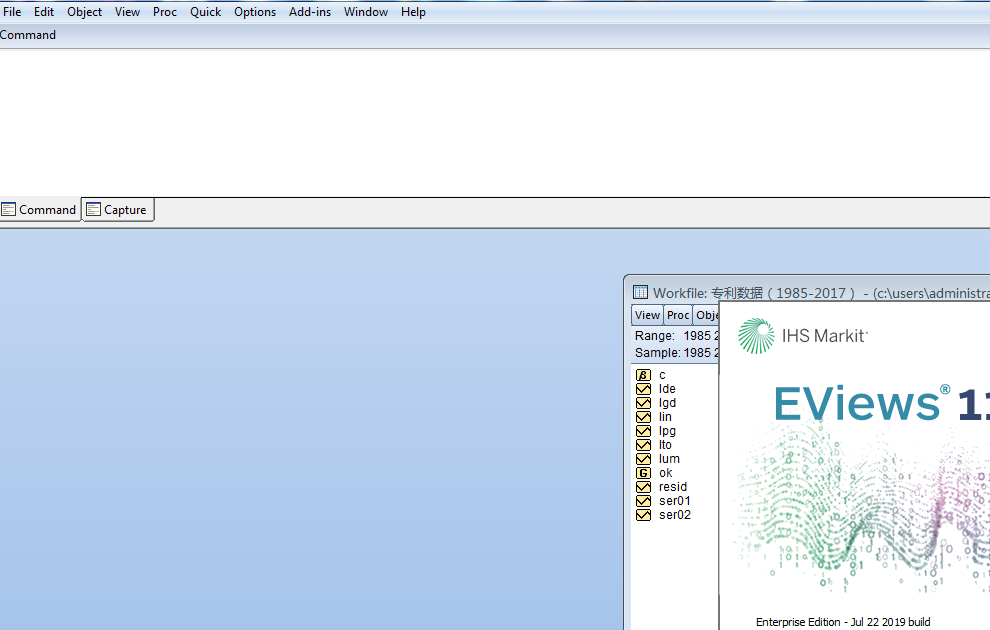Click the 'lum' series name
Viewport: 990px width, 630px height.
pos(669,459)
